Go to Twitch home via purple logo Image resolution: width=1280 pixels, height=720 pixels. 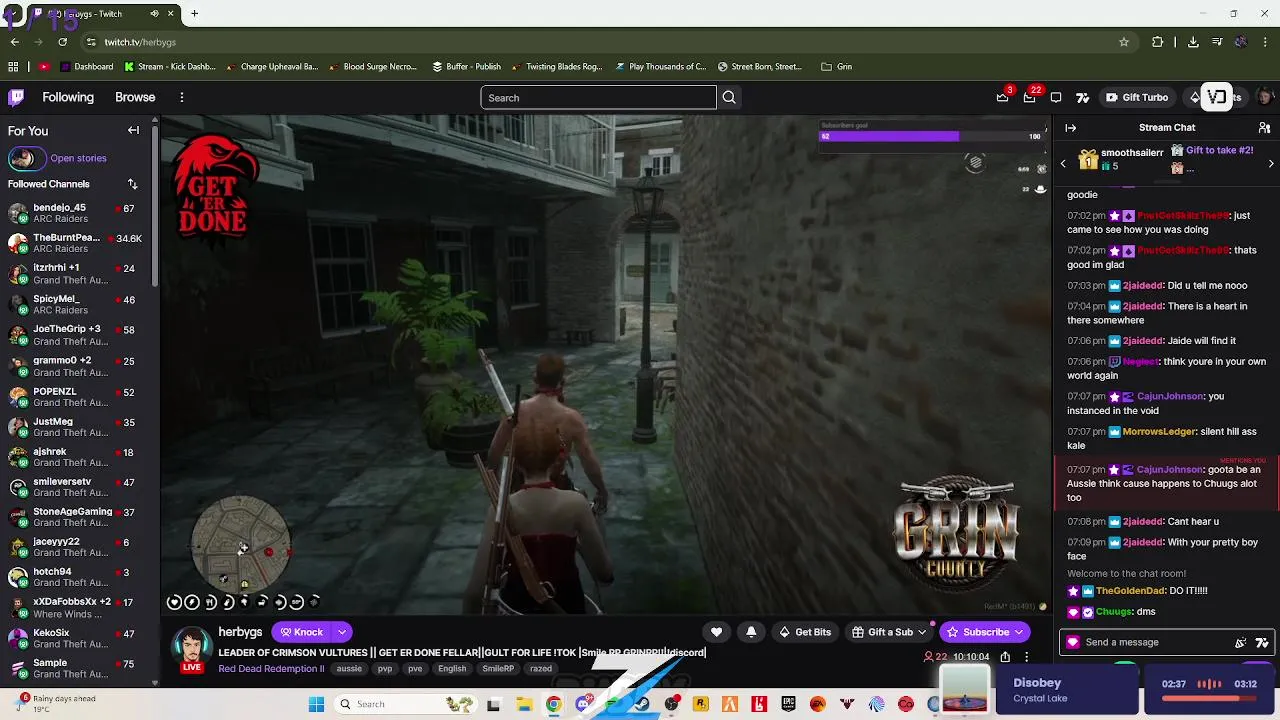click(16, 97)
